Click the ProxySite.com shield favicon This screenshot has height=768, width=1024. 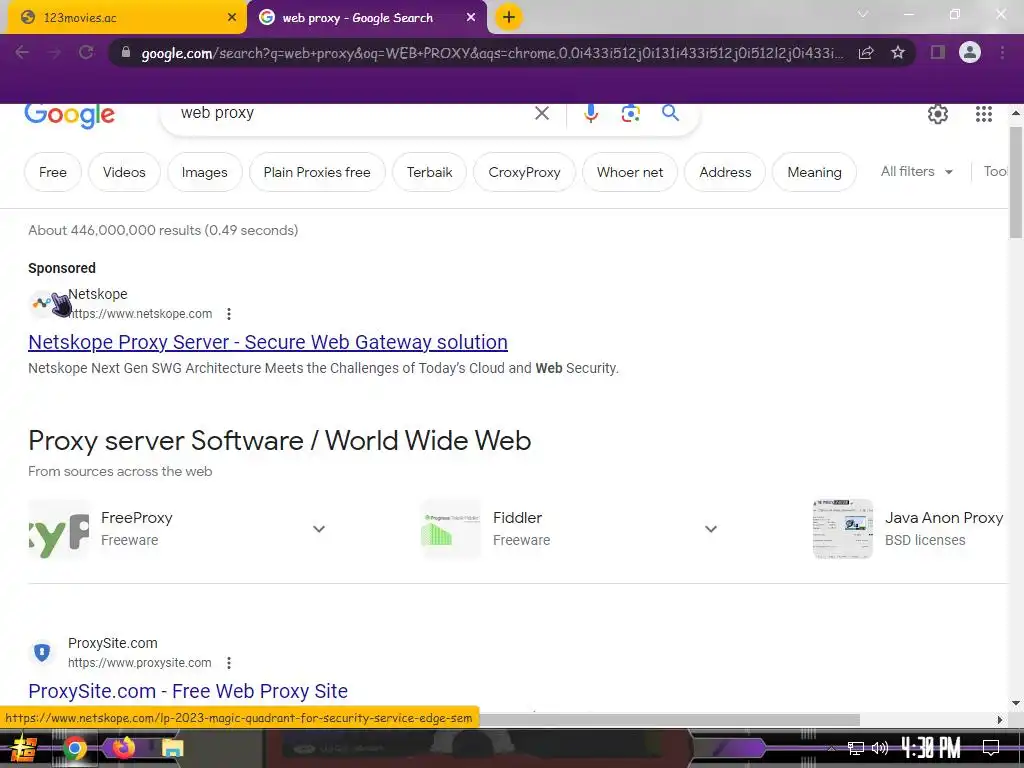42,652
